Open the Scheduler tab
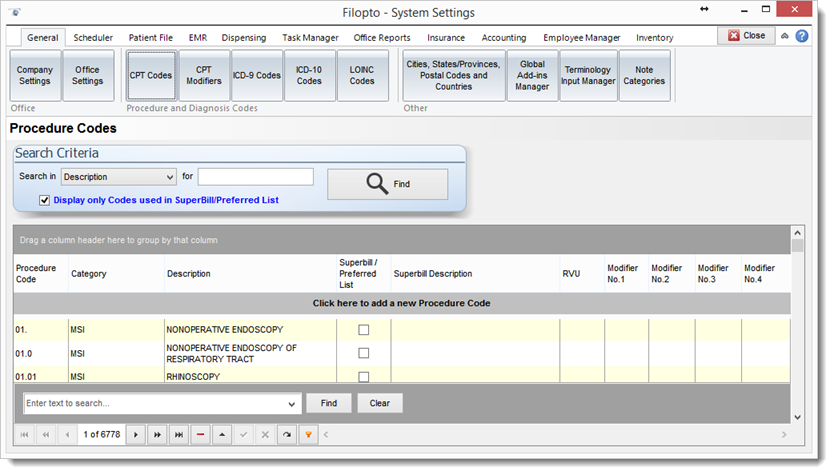Screen dimensions: 833x474 tap(93, 38)
